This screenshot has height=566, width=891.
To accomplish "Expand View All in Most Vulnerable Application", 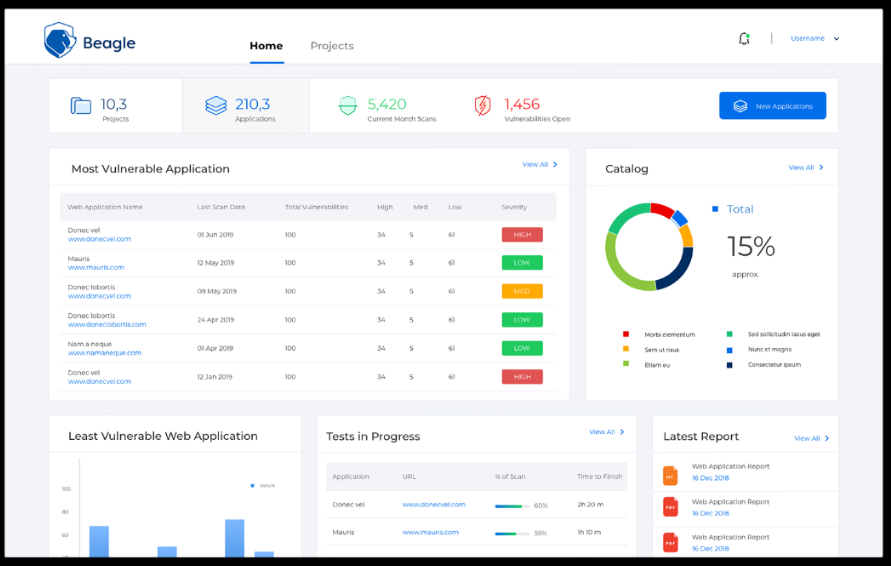I will point(539,165).
